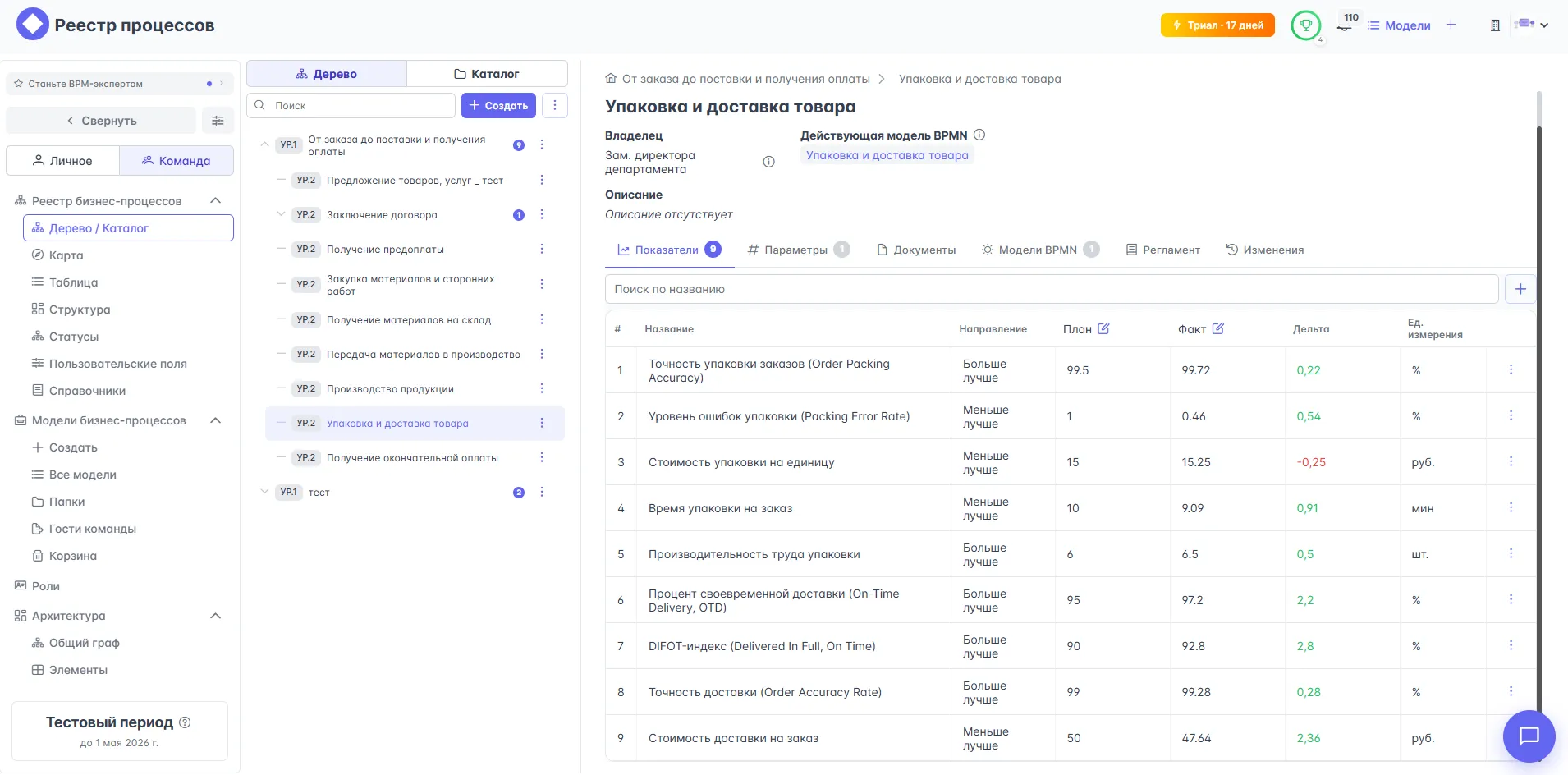Switch to Личное workspace toggle
This screenshot has height=775, width=1568.
click(x=63, y=161)
